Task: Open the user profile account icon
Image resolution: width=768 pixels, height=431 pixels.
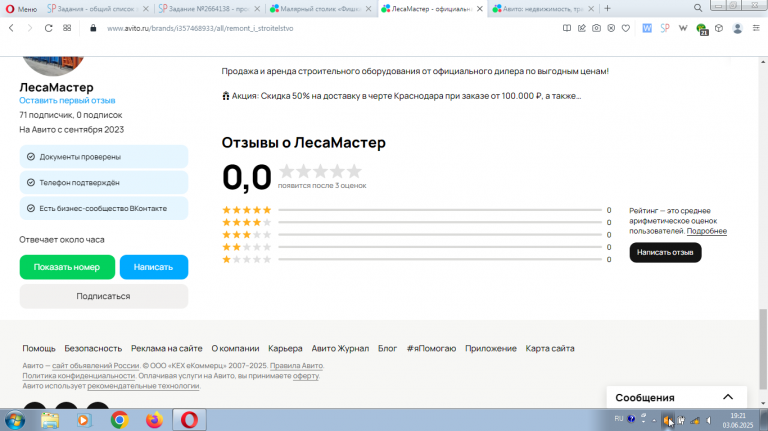Action: pyautogui.click(x=738, y=28)
